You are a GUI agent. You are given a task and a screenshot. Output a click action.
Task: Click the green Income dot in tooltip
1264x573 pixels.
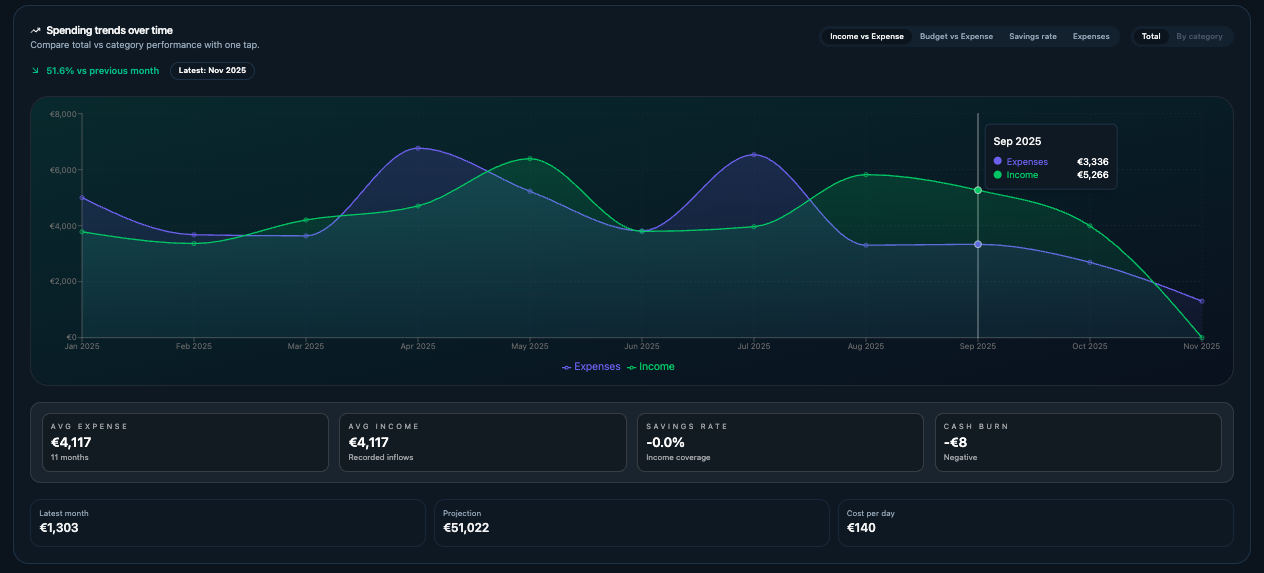(x=998, y=175)
